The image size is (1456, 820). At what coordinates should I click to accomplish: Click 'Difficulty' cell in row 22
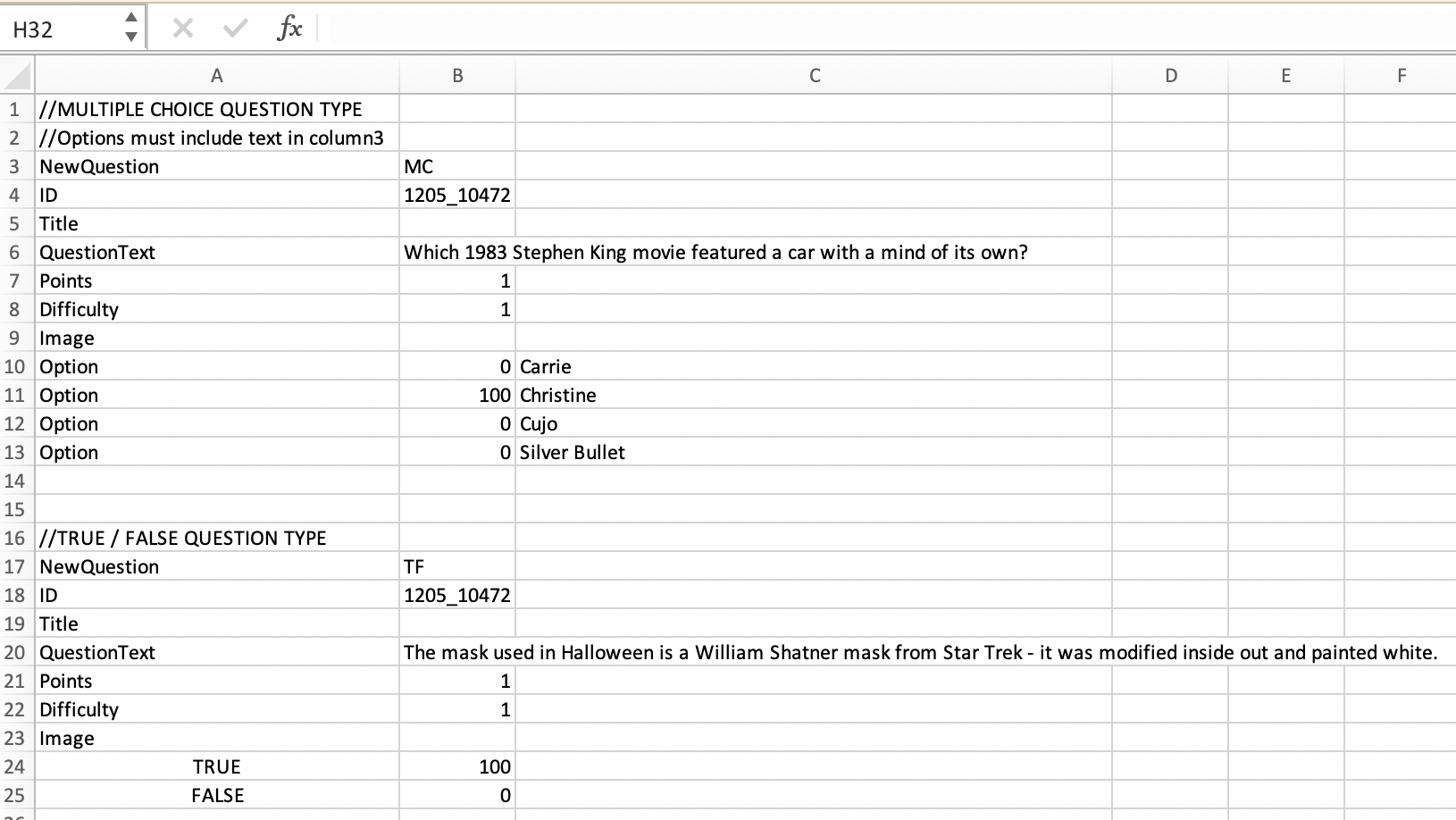[217, 709]
